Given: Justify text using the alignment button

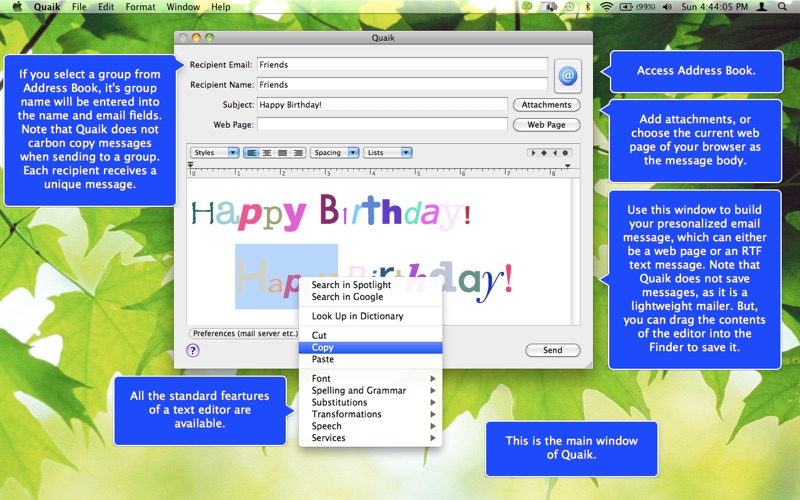Looking at the screenshot, I should [282, 153].
